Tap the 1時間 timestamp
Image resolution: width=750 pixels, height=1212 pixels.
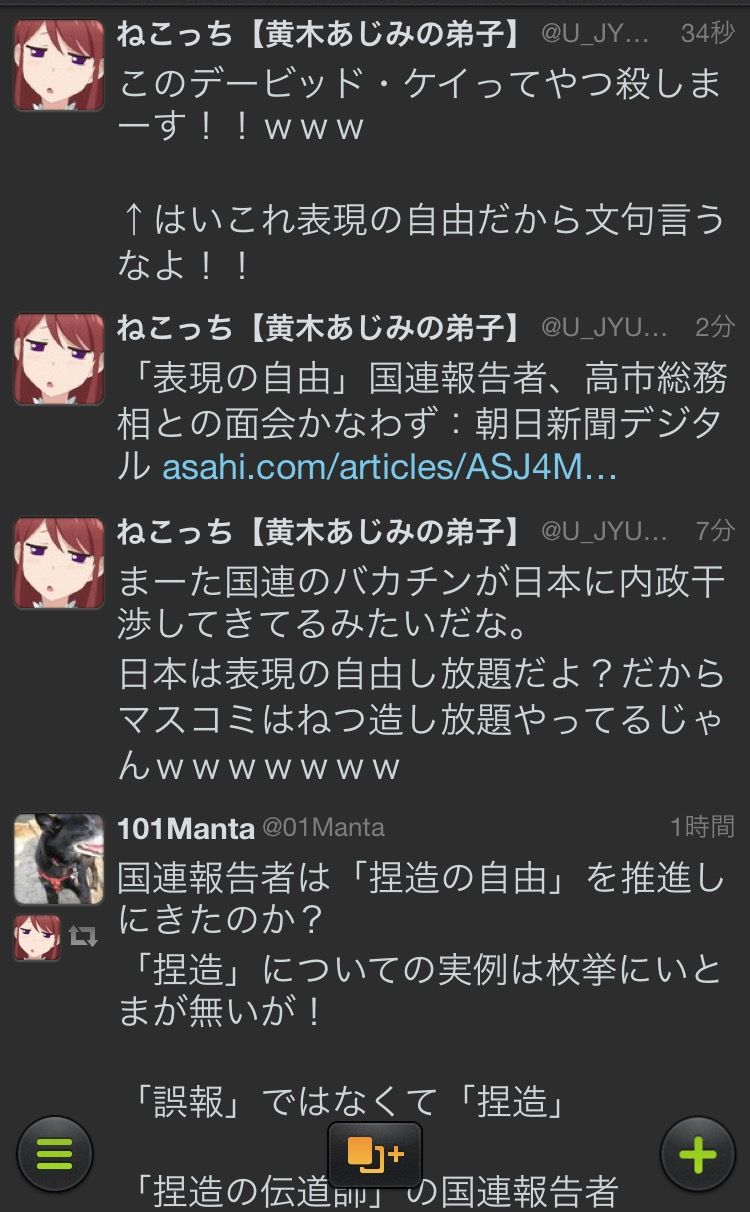(x=702, y=827)
